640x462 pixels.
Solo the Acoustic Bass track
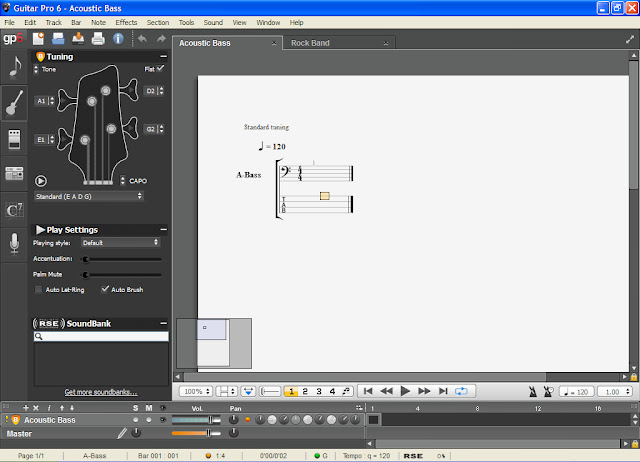click(136, 420)
